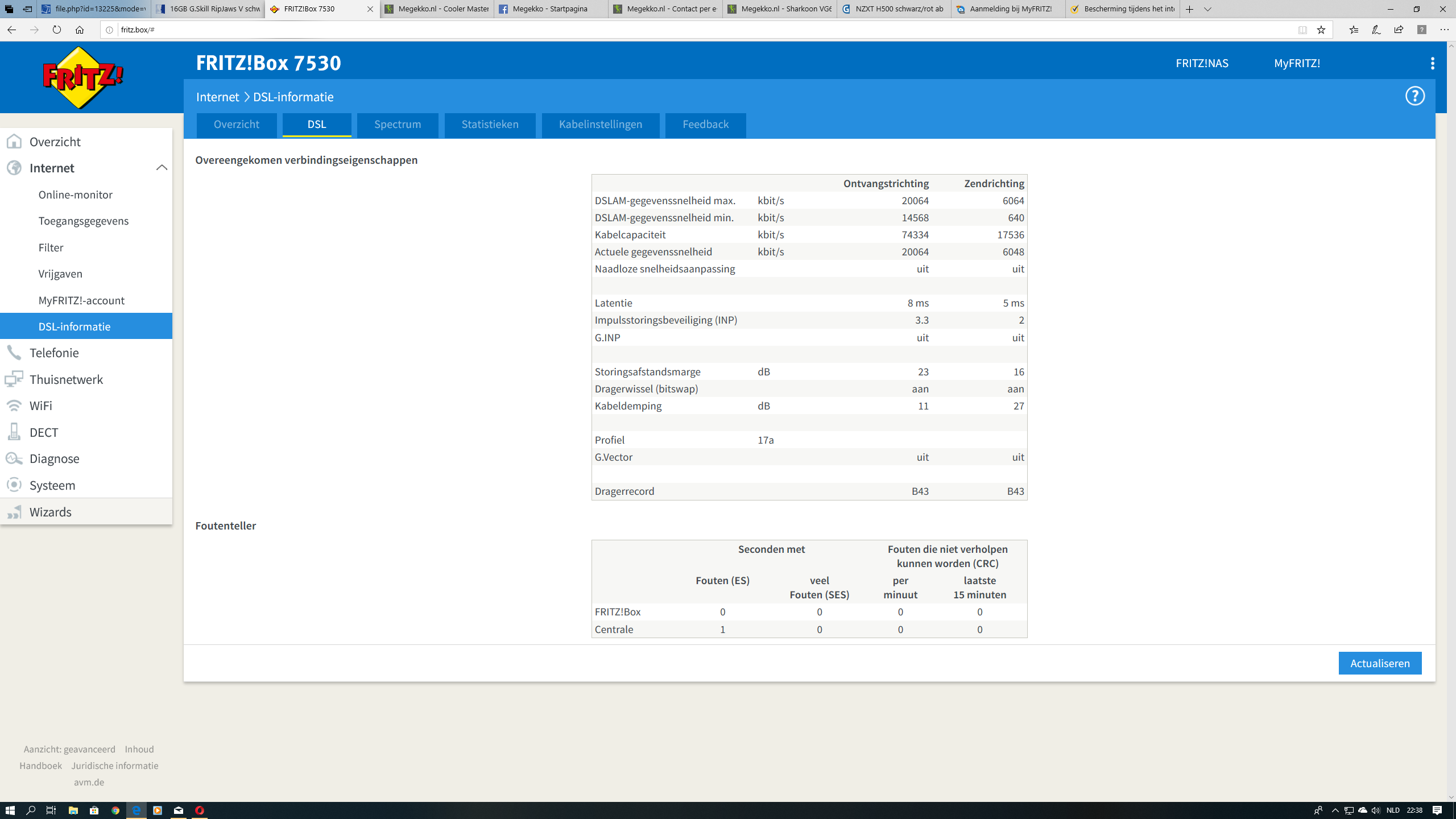Select Online-monitor in the sidebar
Viewport: 1456px width, 819px height.
(75, 195)
